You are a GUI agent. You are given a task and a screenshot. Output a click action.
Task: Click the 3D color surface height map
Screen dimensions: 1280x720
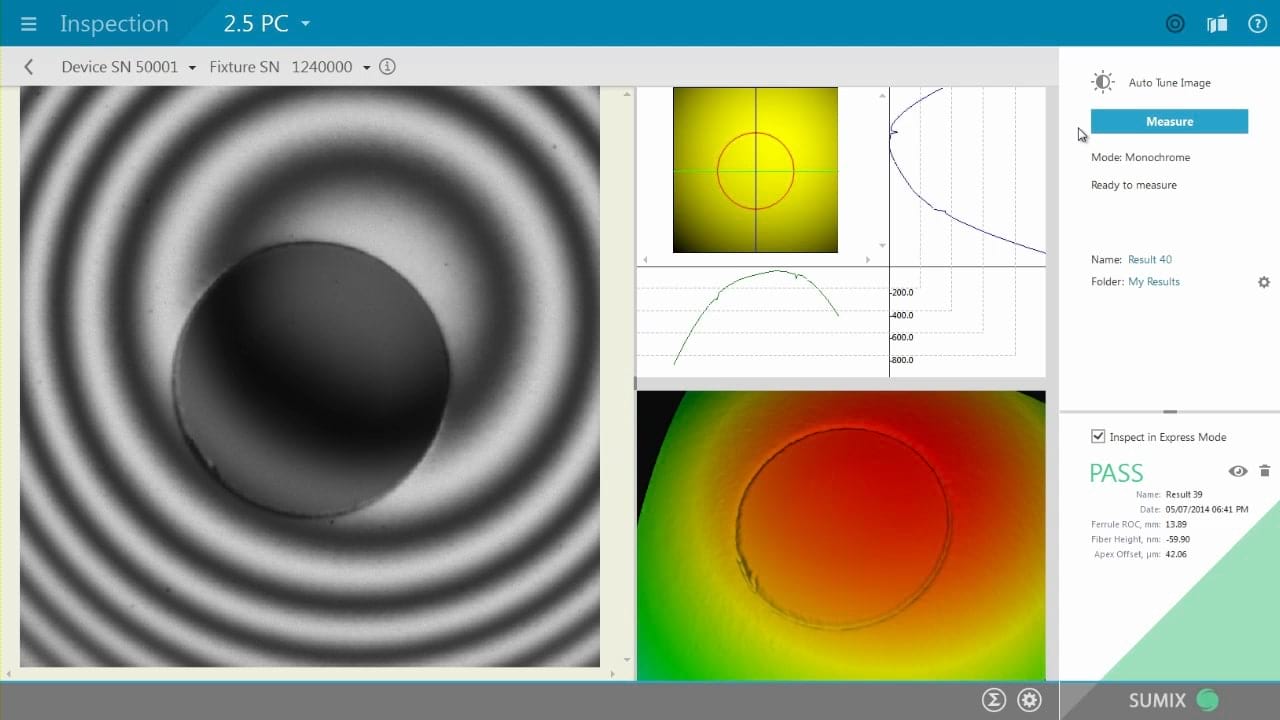[841, 535]
